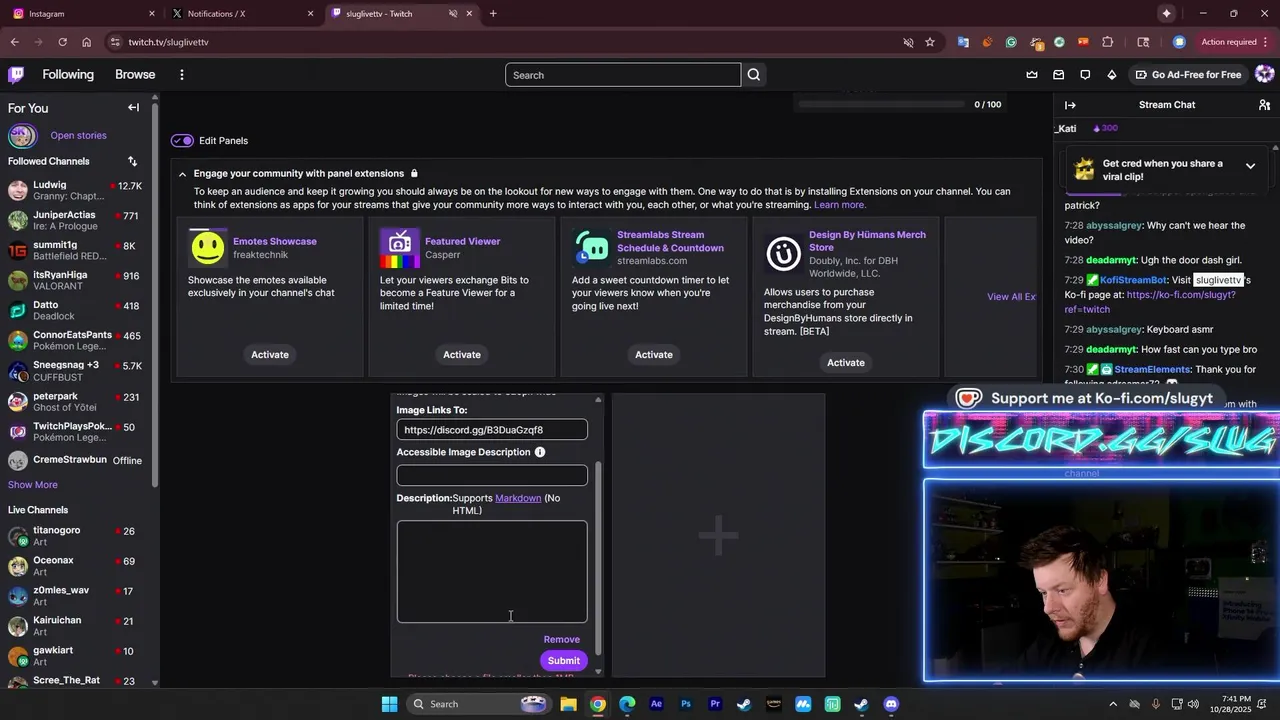
Task: Submit the panel form
Action: 563,661
